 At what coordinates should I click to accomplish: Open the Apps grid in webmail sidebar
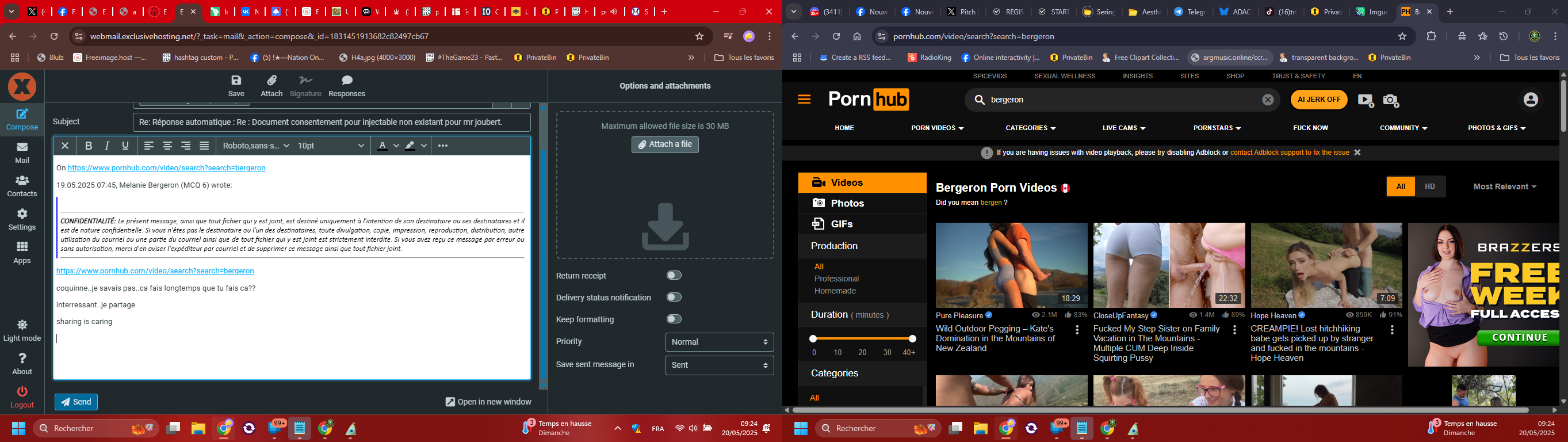pos(22,252)
